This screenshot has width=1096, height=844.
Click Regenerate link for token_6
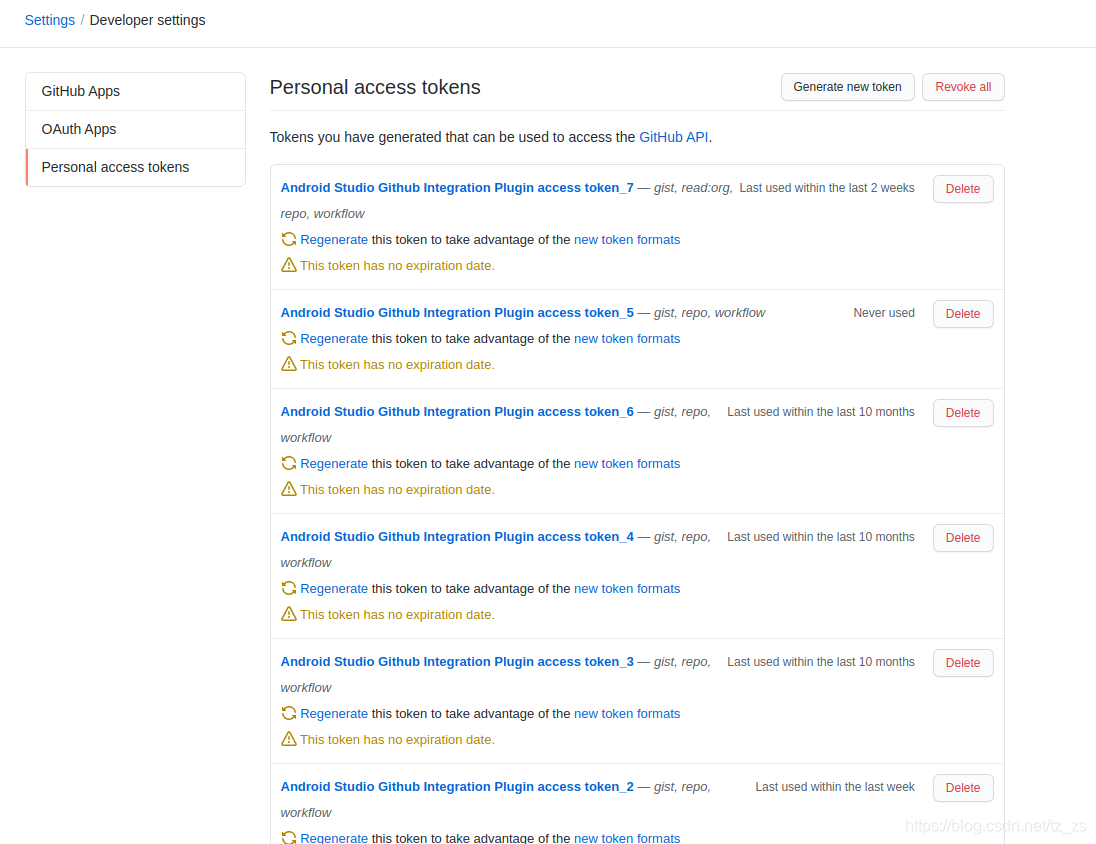(333, 464)
